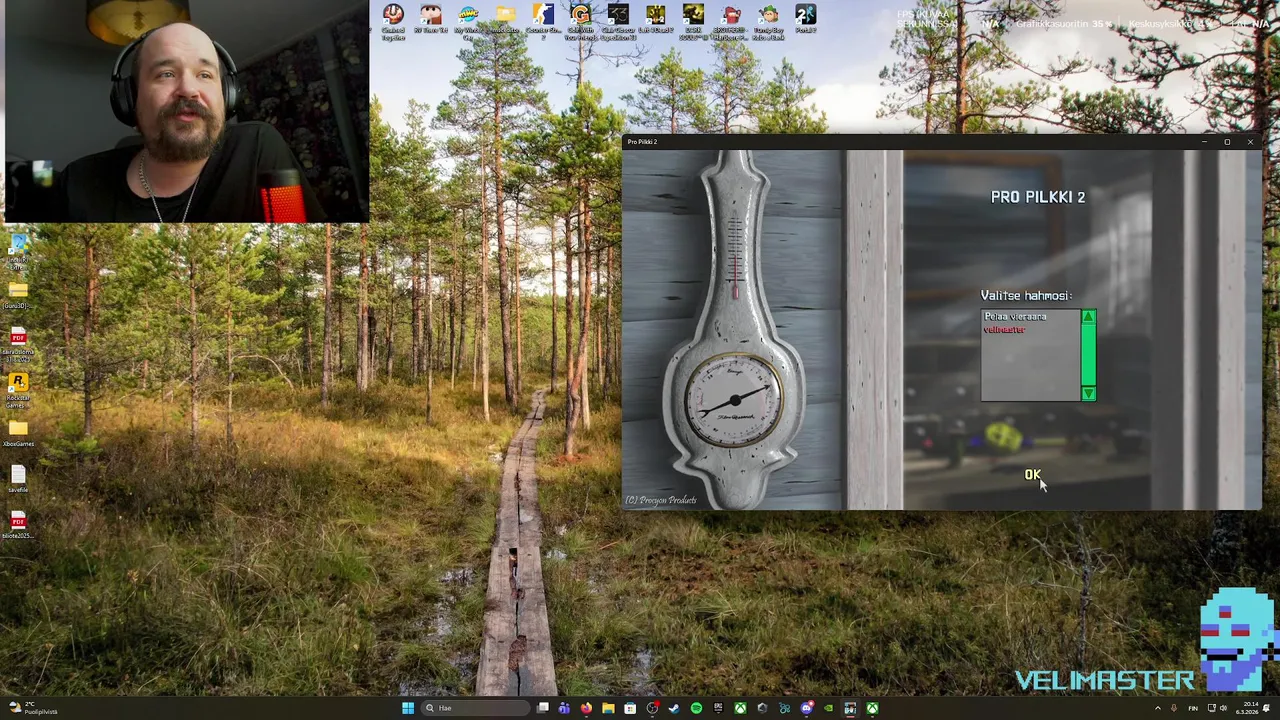Viewport: 1280px width, 720px height.
Task: Open Epic Games Launcher from the taskbar
Action: (x=718, y=708)
